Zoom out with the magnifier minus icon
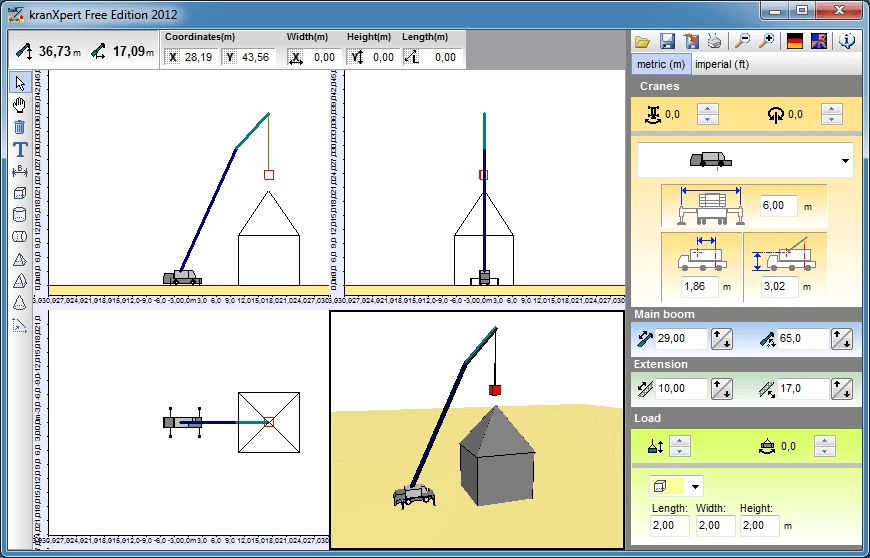 743,41
